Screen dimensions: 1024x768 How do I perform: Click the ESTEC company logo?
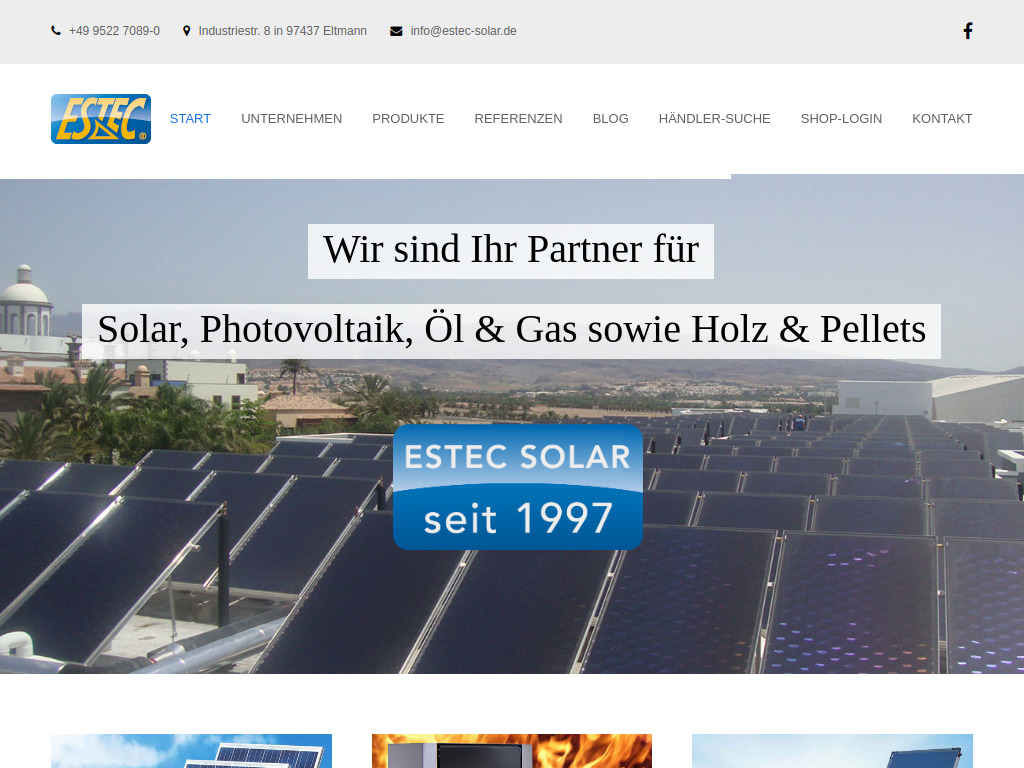[x=100, y=118]
